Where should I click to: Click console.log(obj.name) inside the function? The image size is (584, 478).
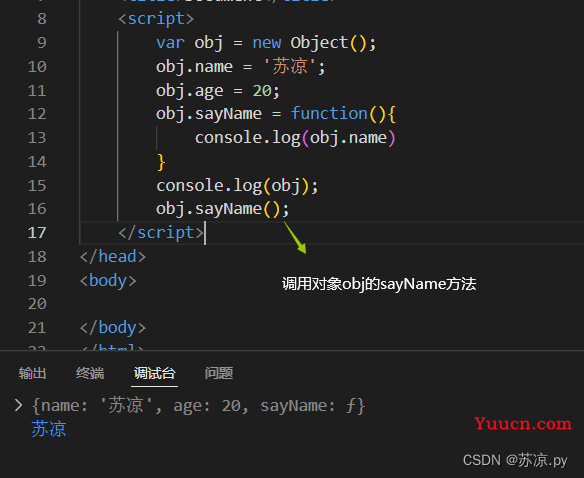(x=295, y=138)
